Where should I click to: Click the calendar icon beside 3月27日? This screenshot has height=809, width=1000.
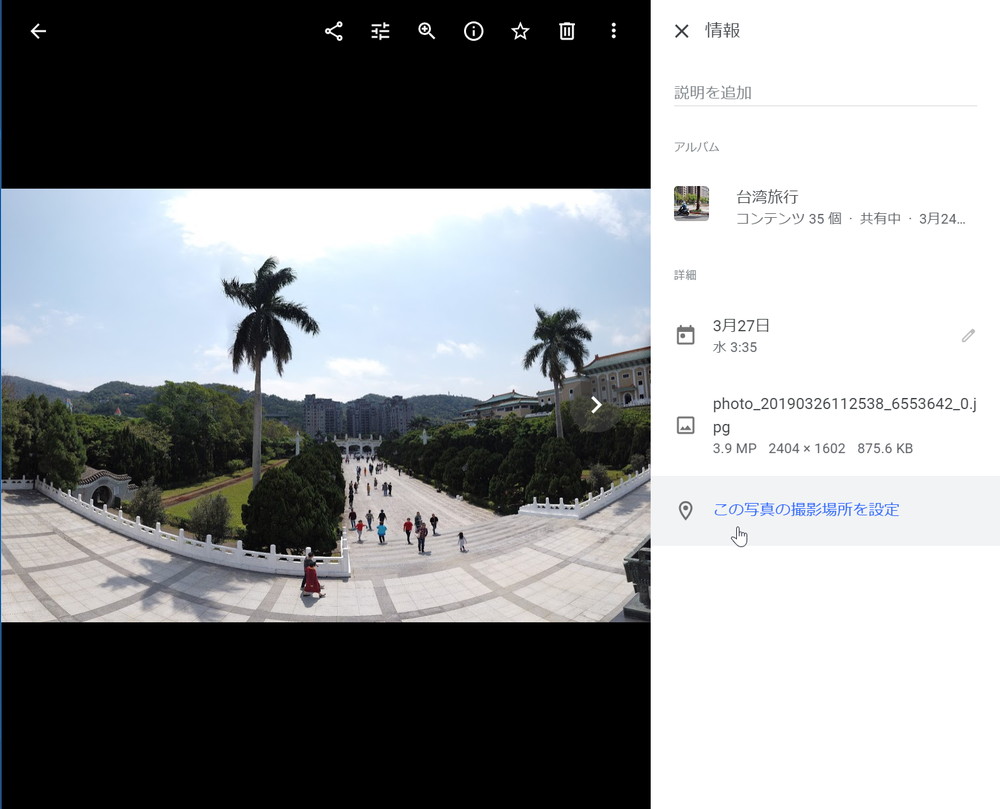click(686, 335)
